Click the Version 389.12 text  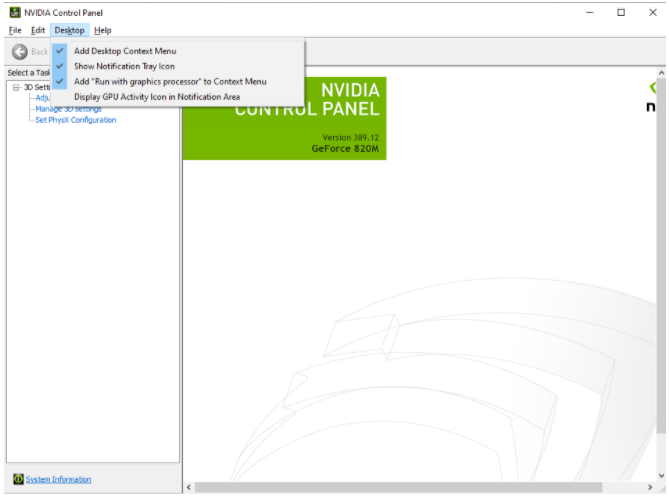click(350, 137)
